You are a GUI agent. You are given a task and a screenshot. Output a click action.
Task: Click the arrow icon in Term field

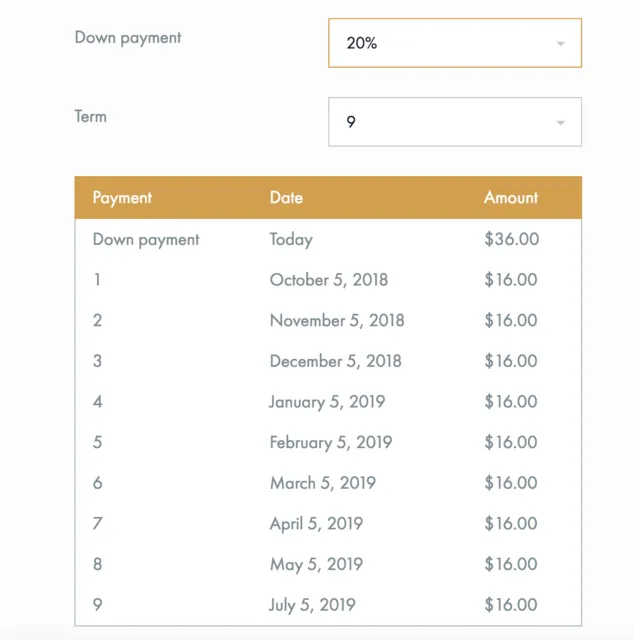[x=561, y=122]
